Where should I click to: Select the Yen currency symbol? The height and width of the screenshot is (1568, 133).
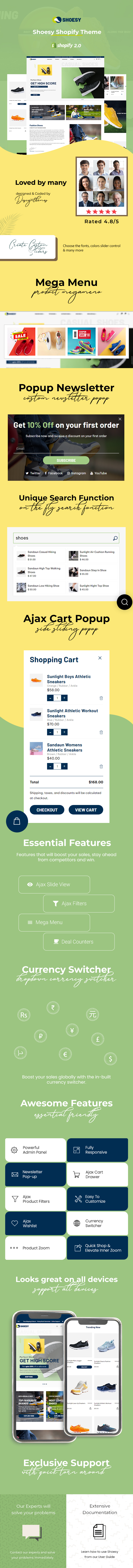click(x=72, y=1030)
